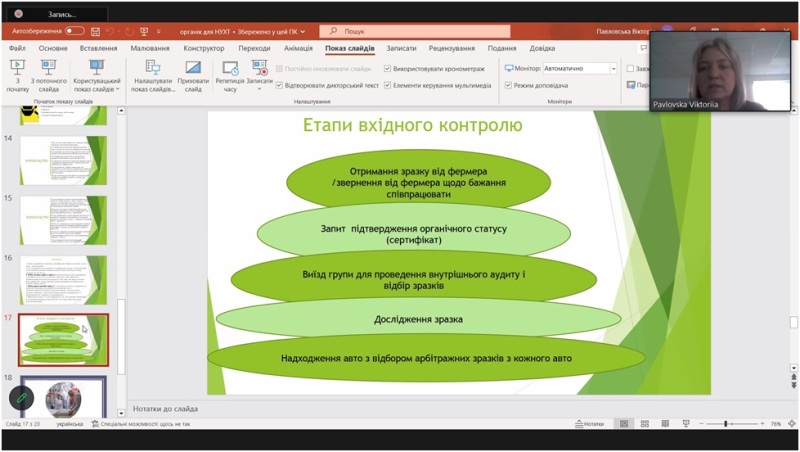Screen dimensions: 800x452
Task: Click zoom in plus button
Action: click(x=762, y=424)
